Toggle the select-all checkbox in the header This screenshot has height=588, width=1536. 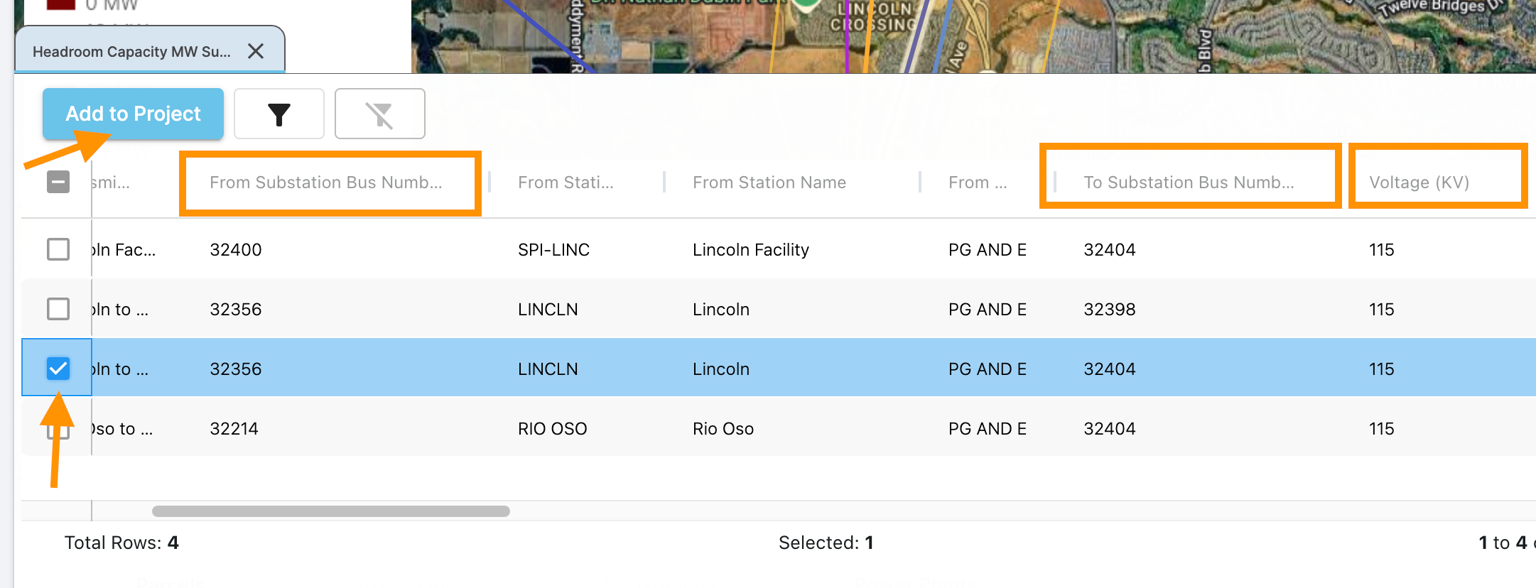click(57, 182)
